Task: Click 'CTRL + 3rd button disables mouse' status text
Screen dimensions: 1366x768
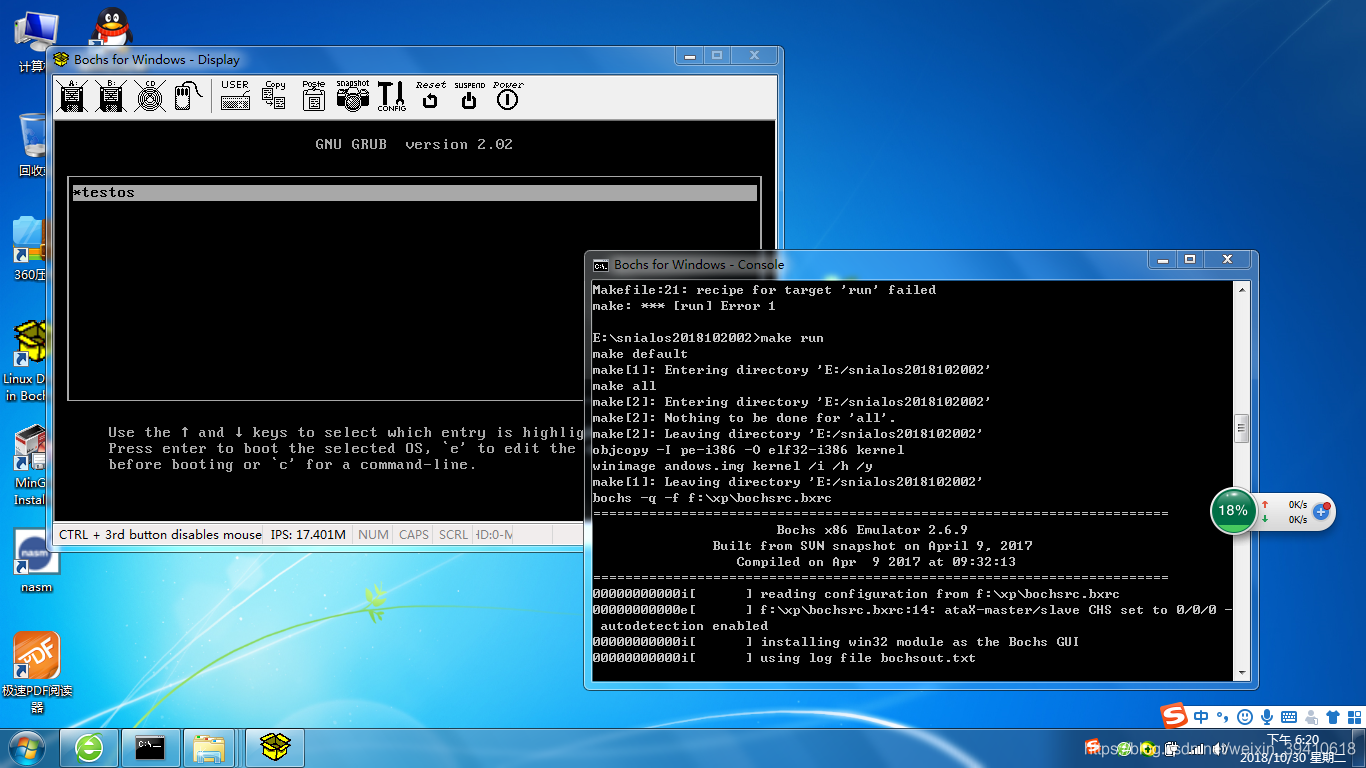Action: tap(160, 535)
